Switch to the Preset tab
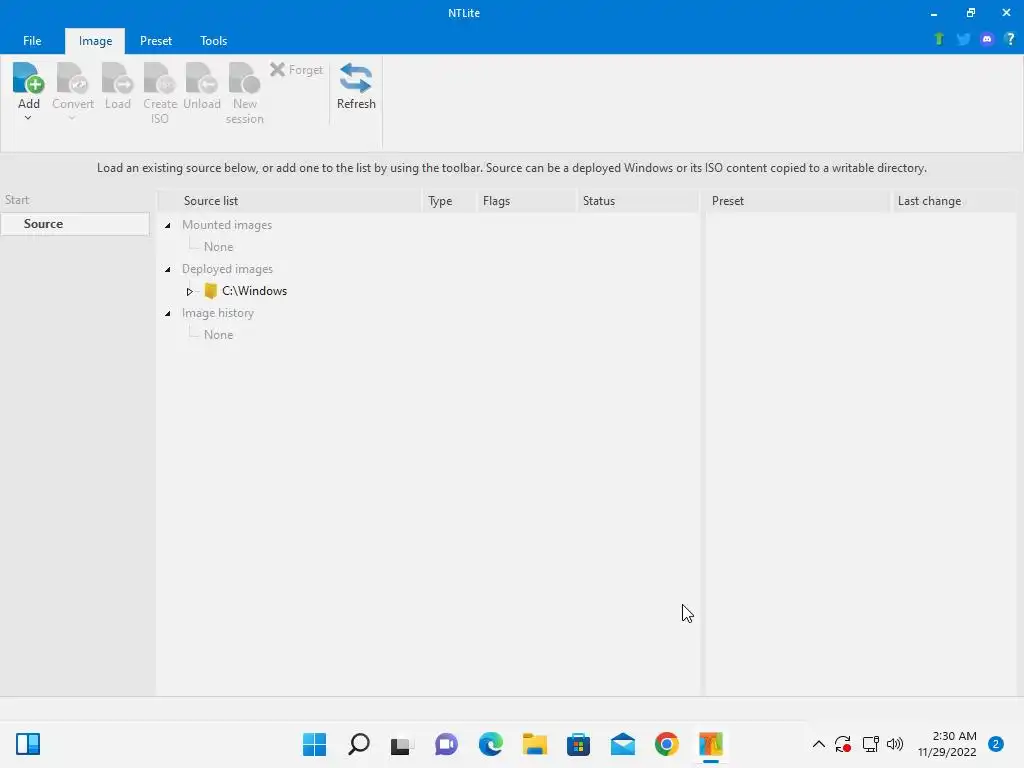This screenshot has width=1024, height=768. 155,40
